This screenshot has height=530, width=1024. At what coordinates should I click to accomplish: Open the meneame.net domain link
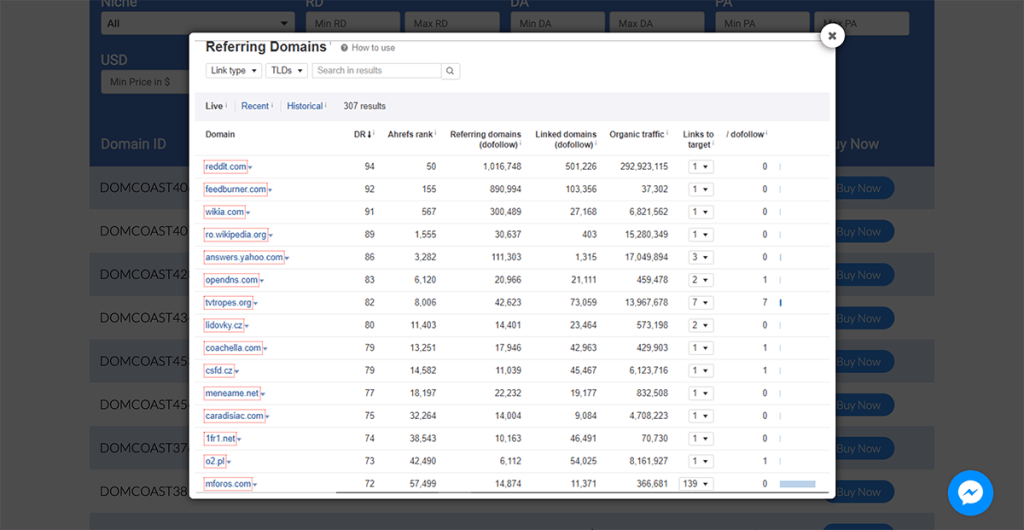[232, 393]
